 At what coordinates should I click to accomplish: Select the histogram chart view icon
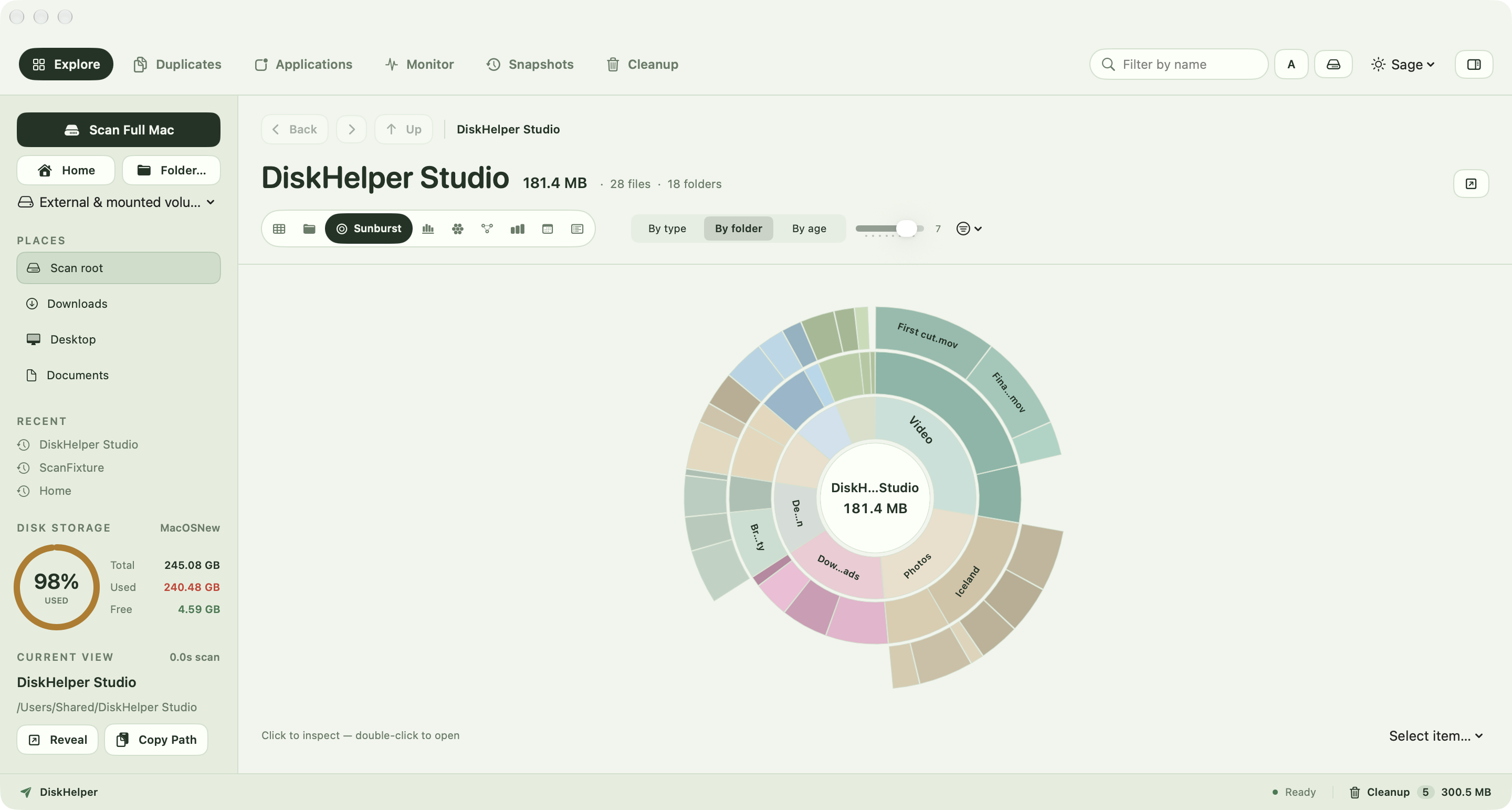coord(428,229)
